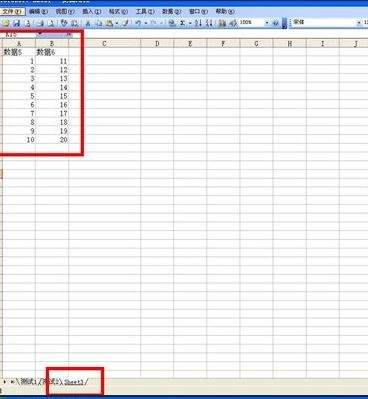Expand the font name dropdown
The height and width of the screenshot is (399, 368).
click(x=359, y=23)
